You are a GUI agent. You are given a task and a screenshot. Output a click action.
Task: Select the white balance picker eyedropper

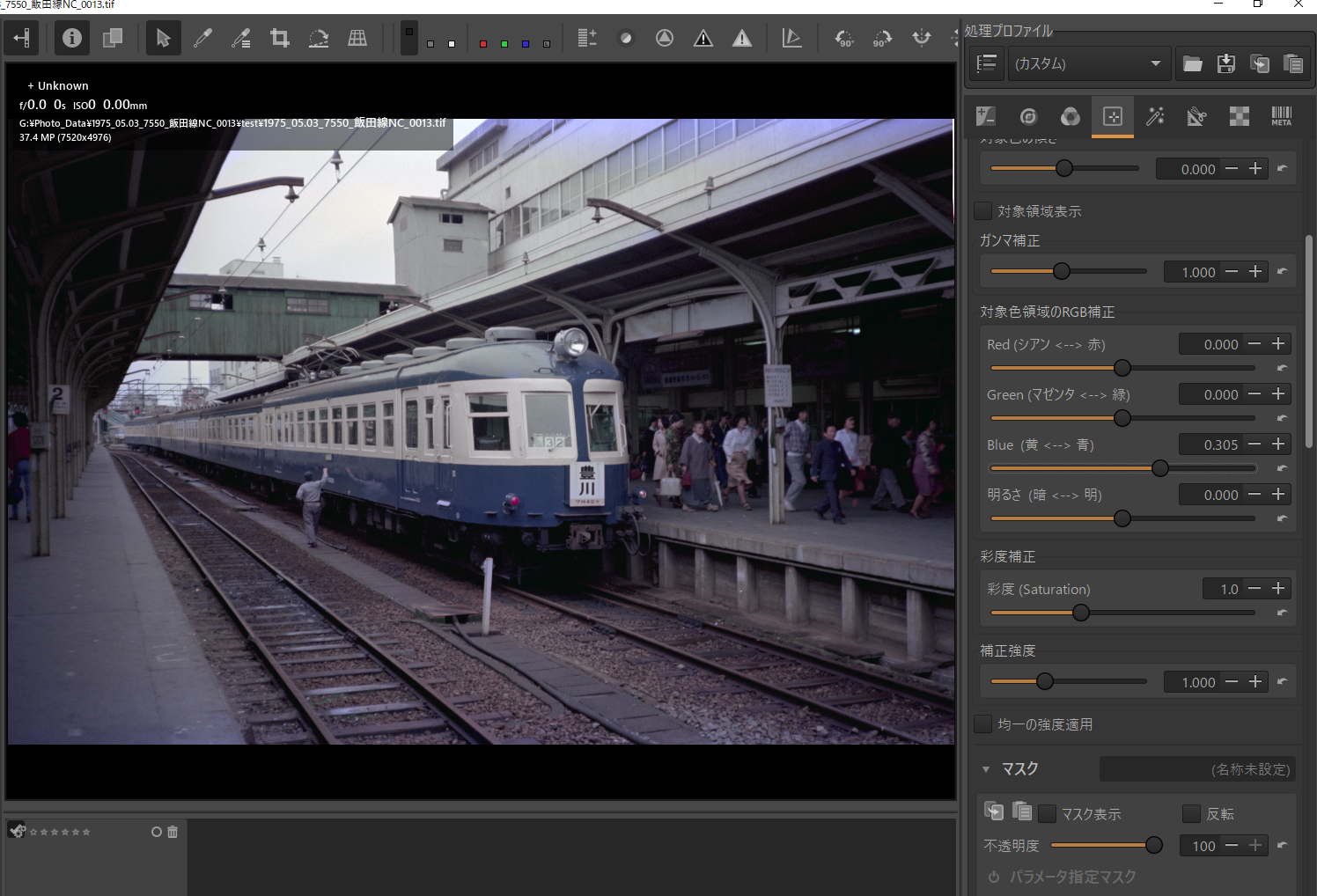point(202,38)
